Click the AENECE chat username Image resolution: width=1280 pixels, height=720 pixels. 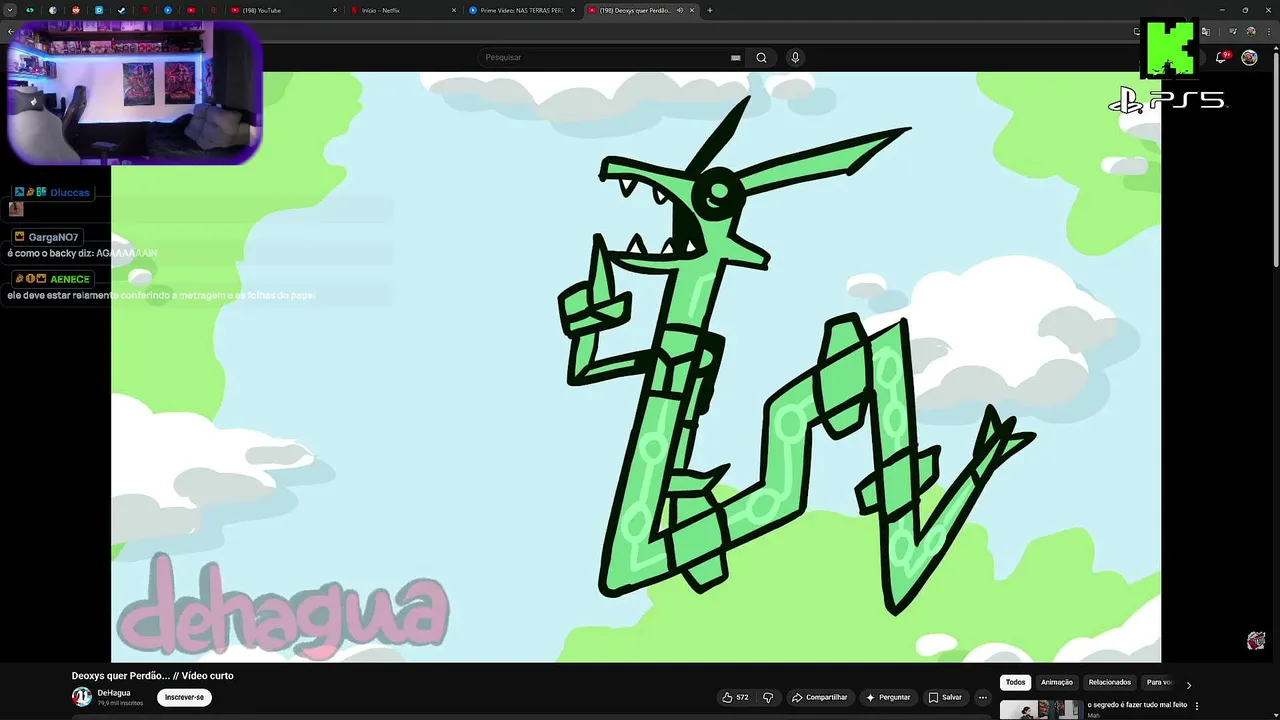pyautogui.click(x=70, y=279)
